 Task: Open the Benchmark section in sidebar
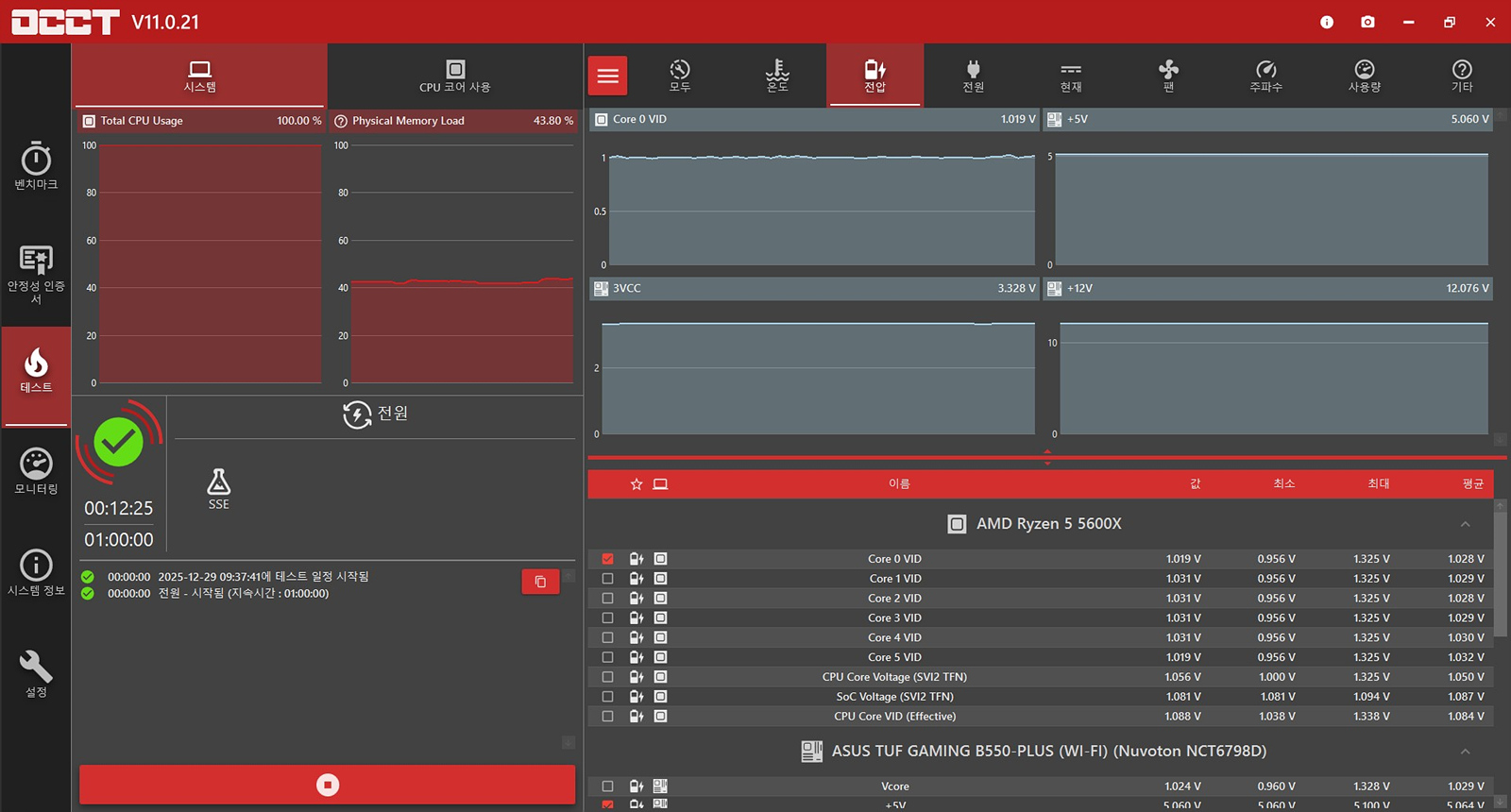36,165
